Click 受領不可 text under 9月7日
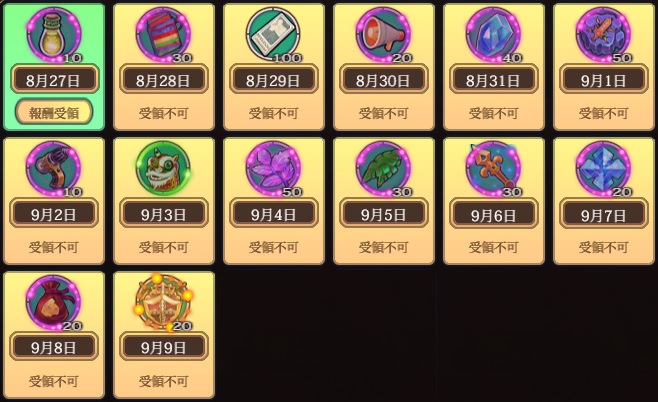 pyautogui.click(x=603, y=248)
